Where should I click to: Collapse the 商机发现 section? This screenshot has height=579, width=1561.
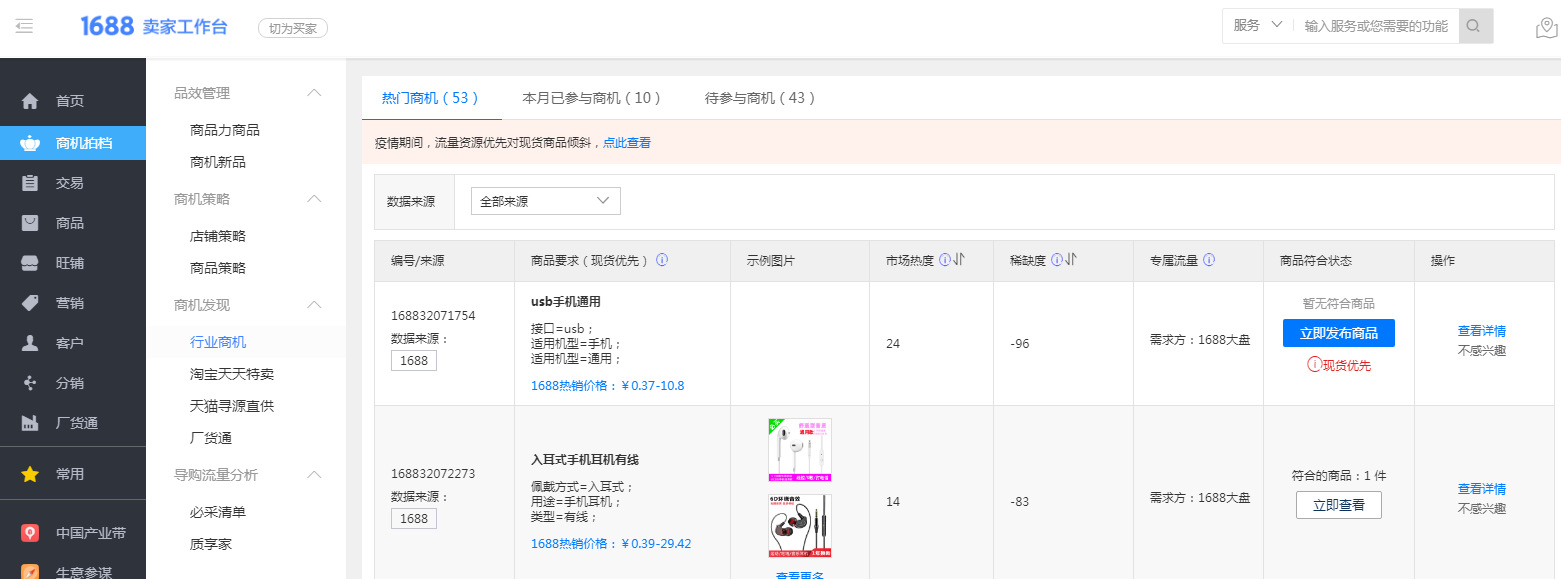tap(314, 305)
